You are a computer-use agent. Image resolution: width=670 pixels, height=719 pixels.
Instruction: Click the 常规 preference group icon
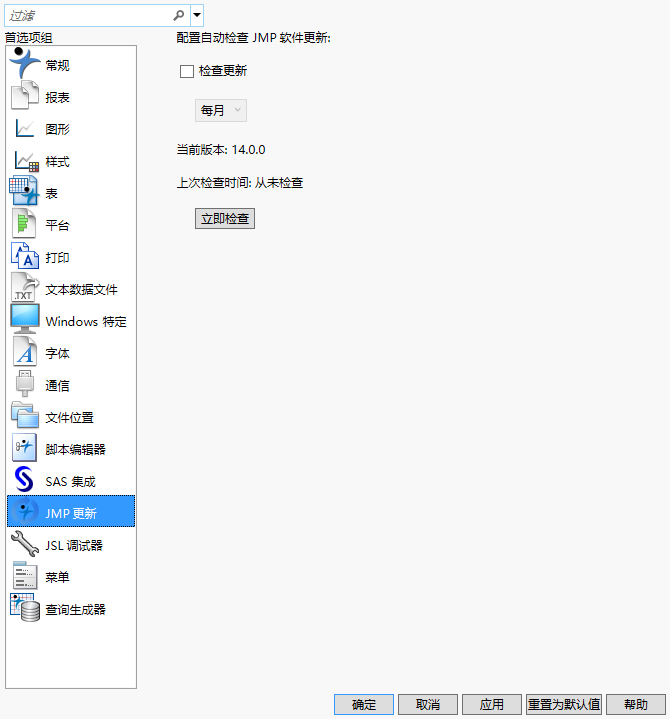[25, 63]
